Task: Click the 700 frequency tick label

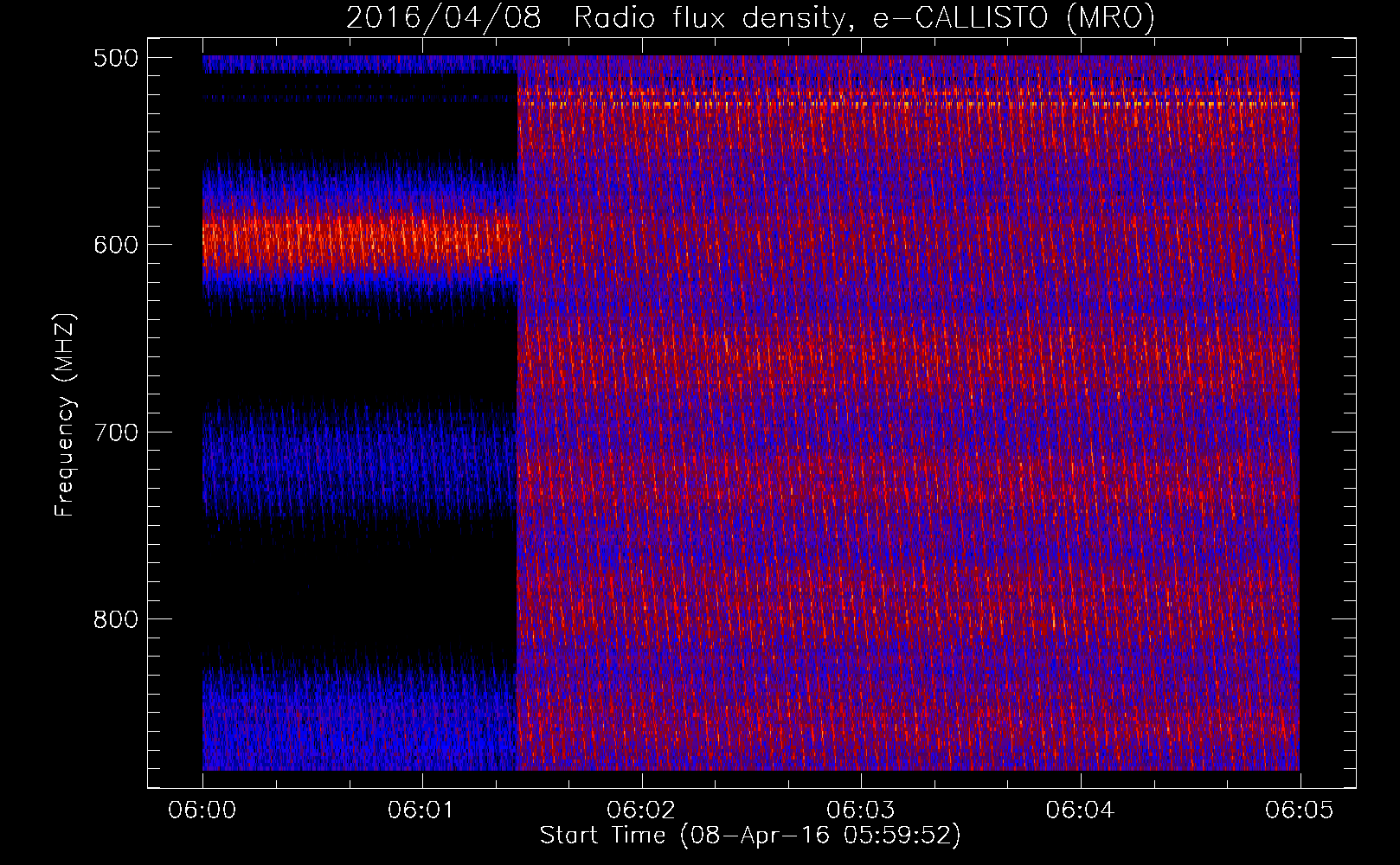Action: tap(116, 432)
